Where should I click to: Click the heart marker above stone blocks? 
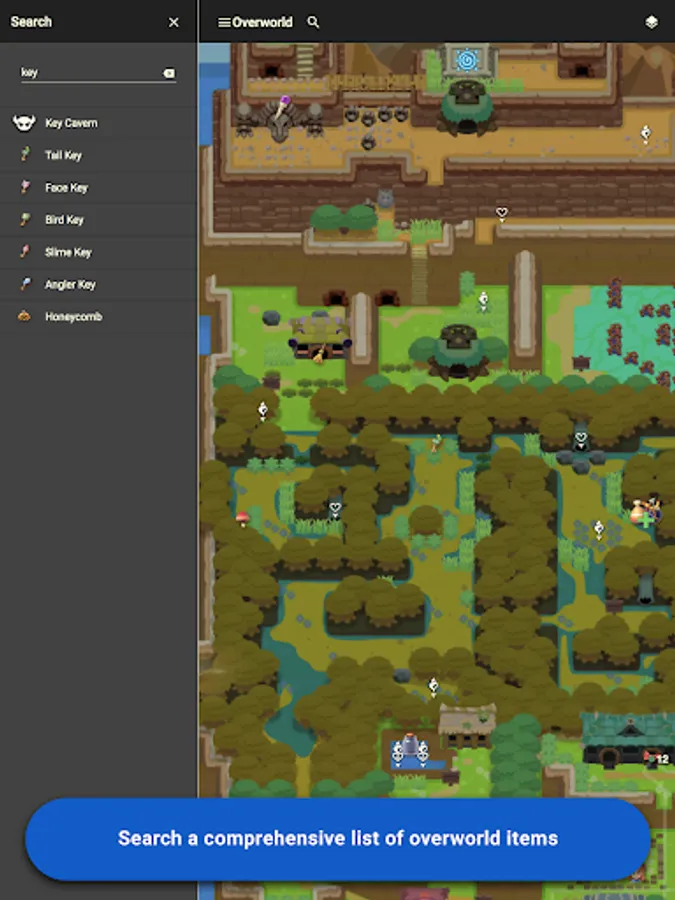click(581, 440)
